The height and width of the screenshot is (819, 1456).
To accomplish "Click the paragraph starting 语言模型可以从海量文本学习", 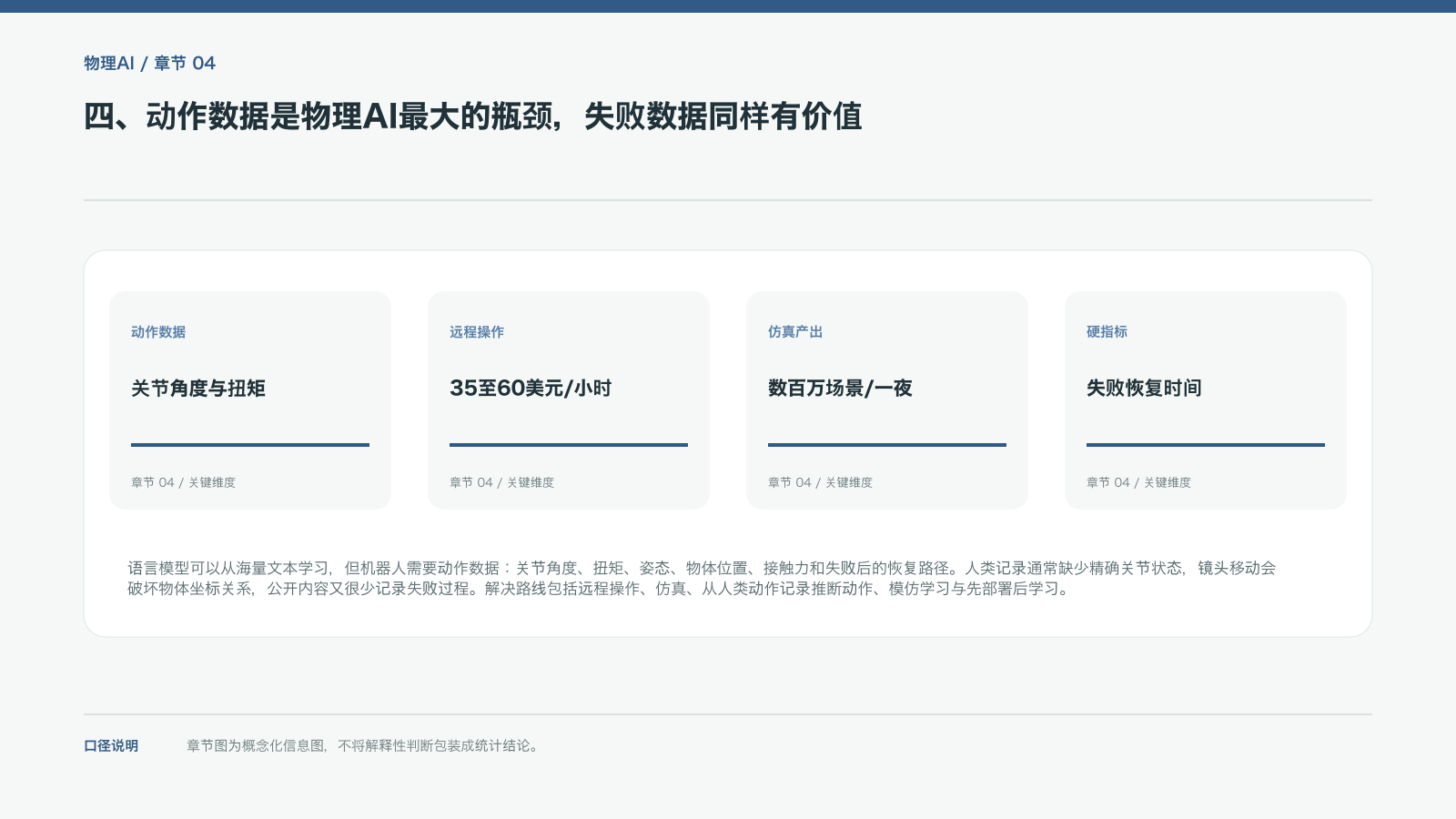I will [x=702, y=578].
